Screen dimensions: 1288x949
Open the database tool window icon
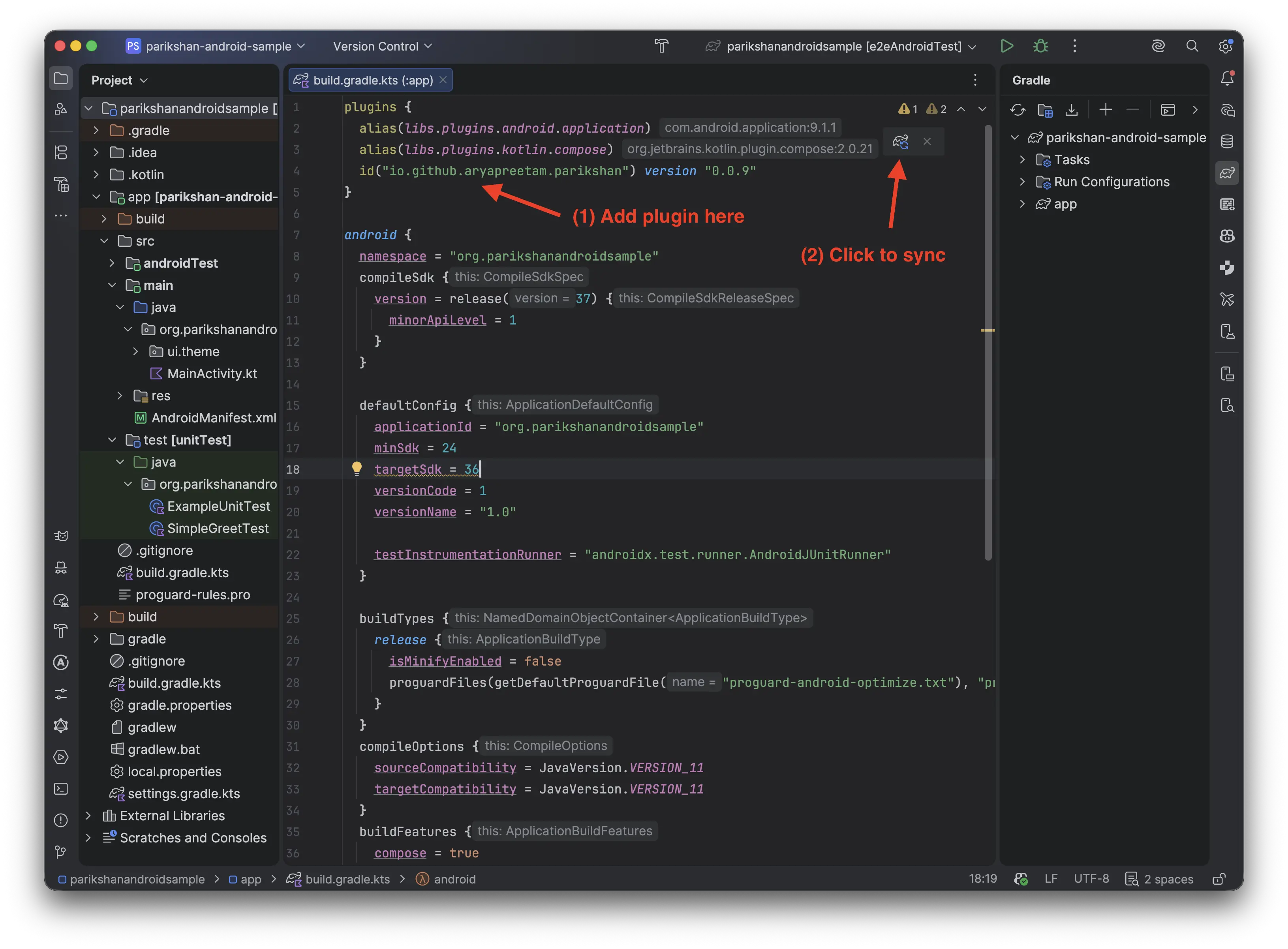[1227, 141]
